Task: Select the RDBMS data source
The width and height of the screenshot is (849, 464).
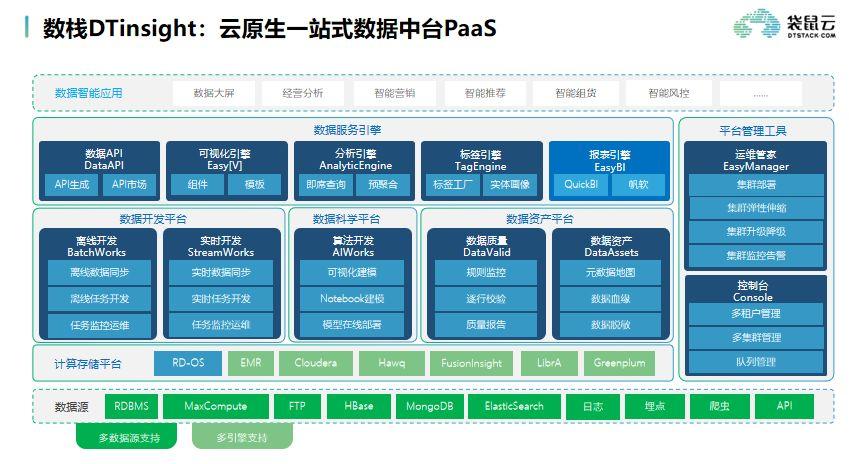Action: pos(131,406)
